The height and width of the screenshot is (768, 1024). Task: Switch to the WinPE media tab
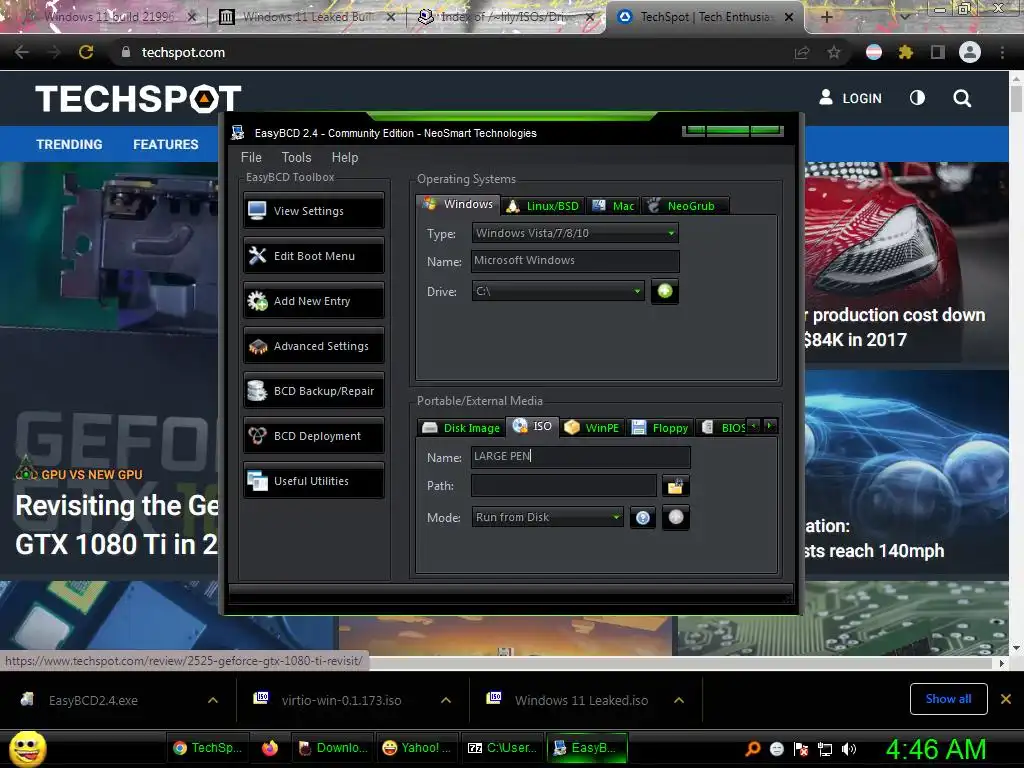[592, 428]
